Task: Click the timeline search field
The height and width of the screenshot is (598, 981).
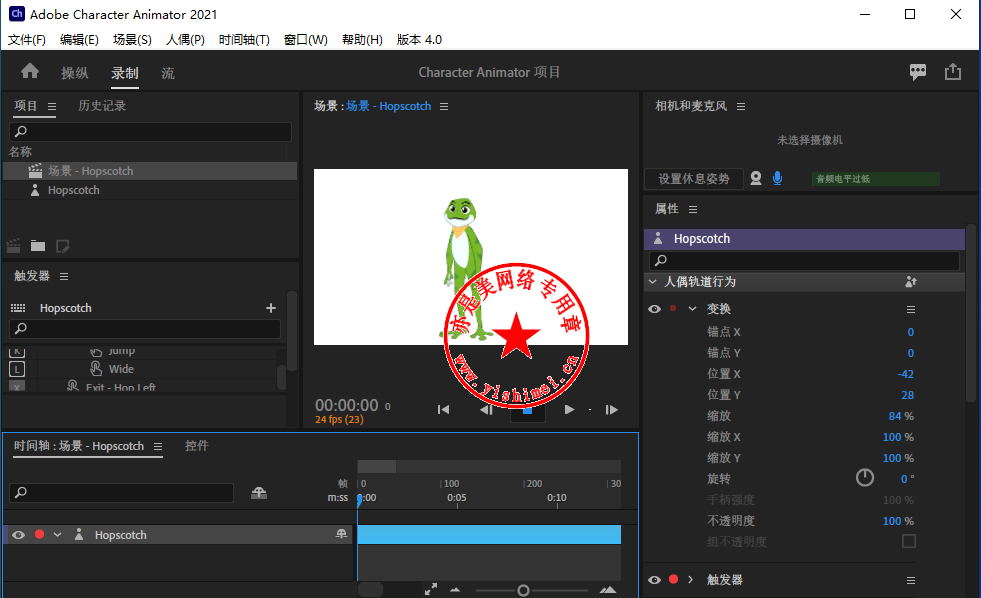Action: point(121,492)
